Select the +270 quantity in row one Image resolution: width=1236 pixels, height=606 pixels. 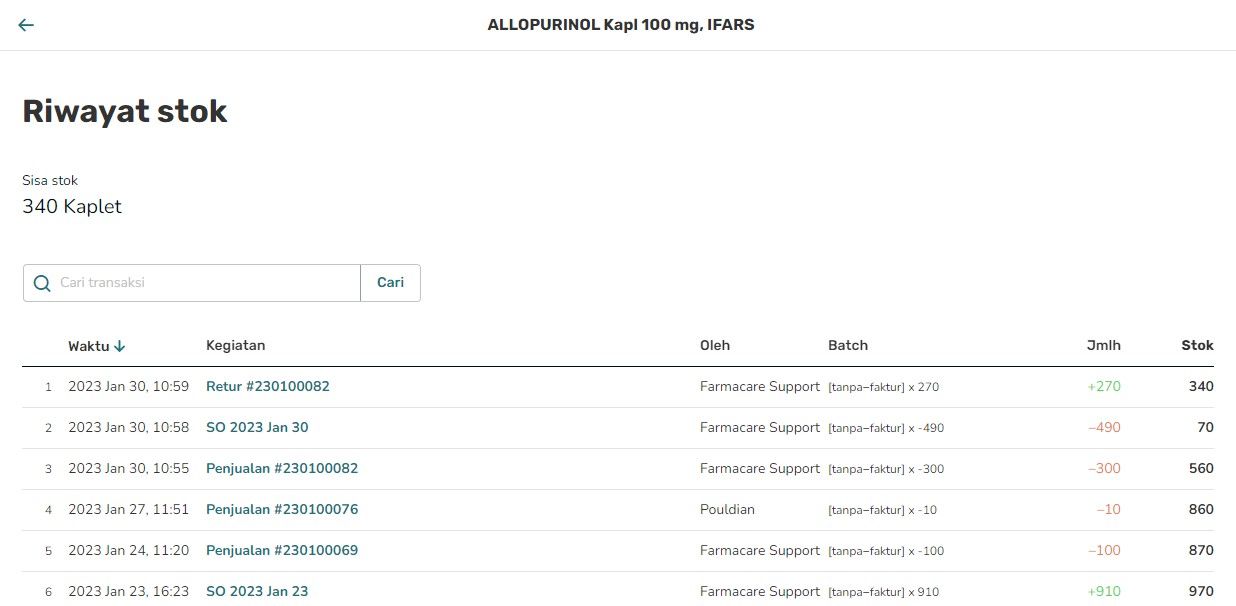click(1104, 386)
